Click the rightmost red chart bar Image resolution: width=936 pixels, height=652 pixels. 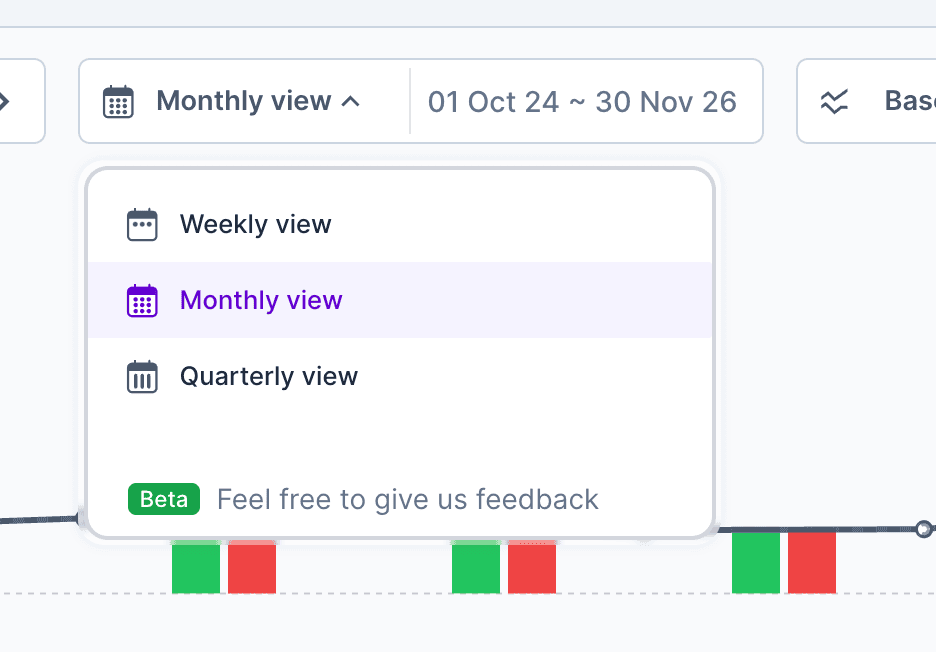coord(812,562)
